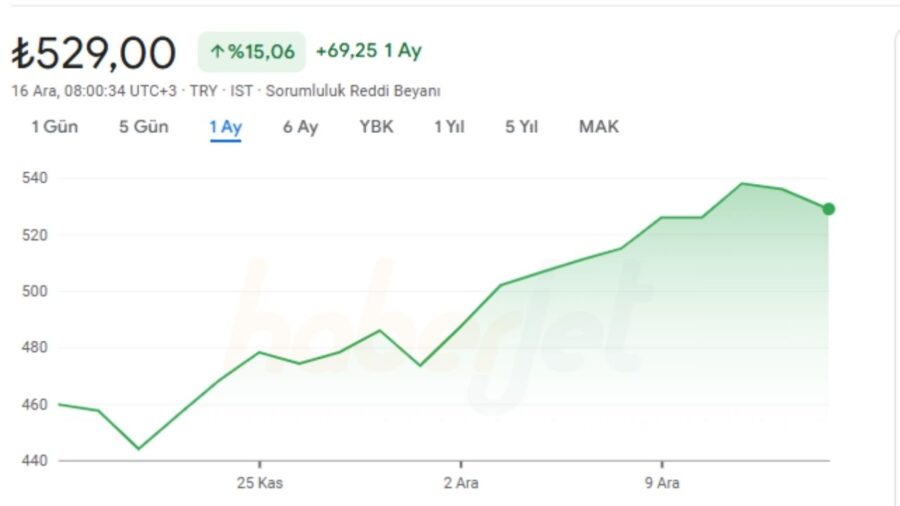Click the green endpoint dot on chart
This screenshot has width=900, height=506.
[828, 209]
